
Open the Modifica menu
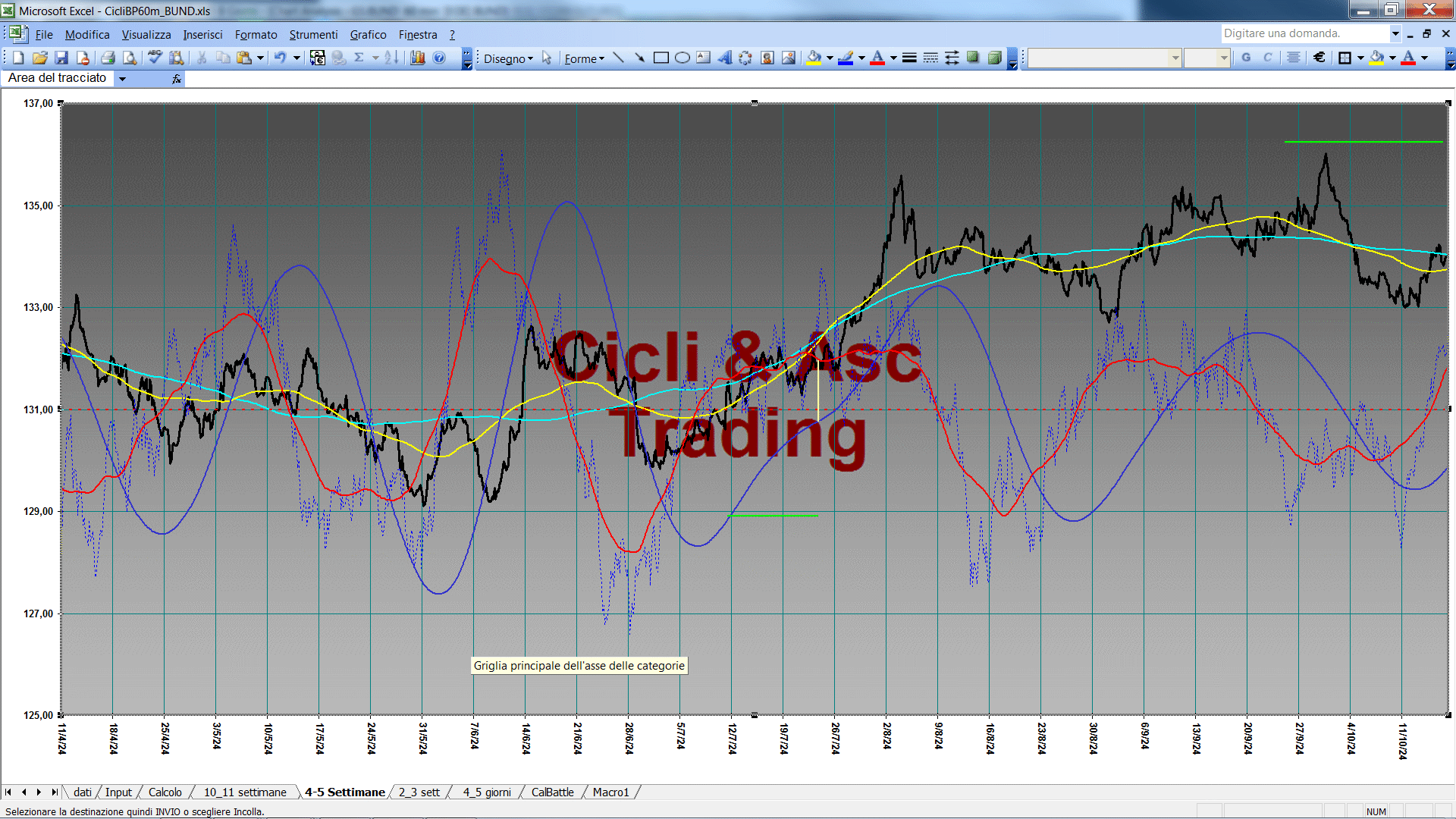point(87,34)
